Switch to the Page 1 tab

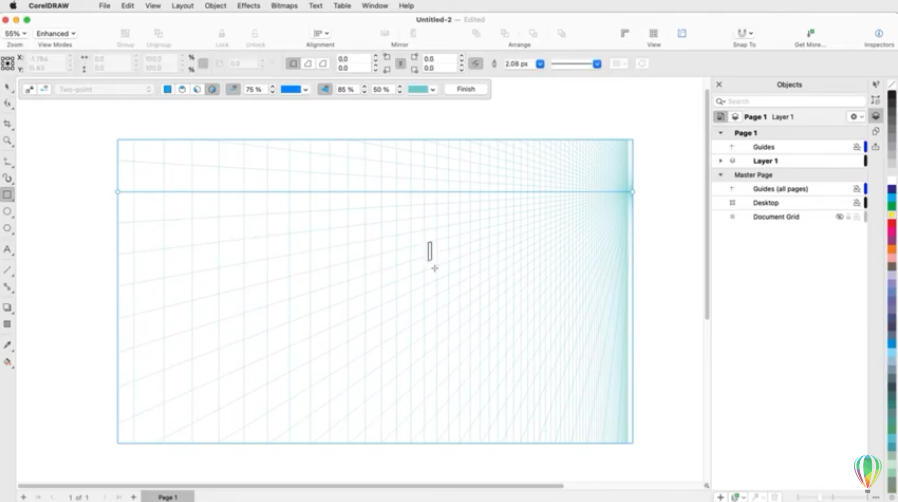[168, 497]
